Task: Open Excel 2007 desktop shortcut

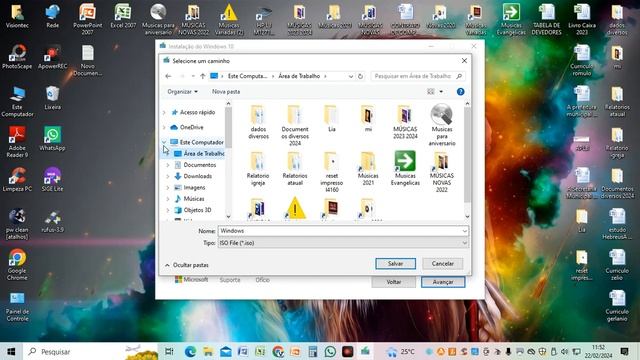Action: 123,16
